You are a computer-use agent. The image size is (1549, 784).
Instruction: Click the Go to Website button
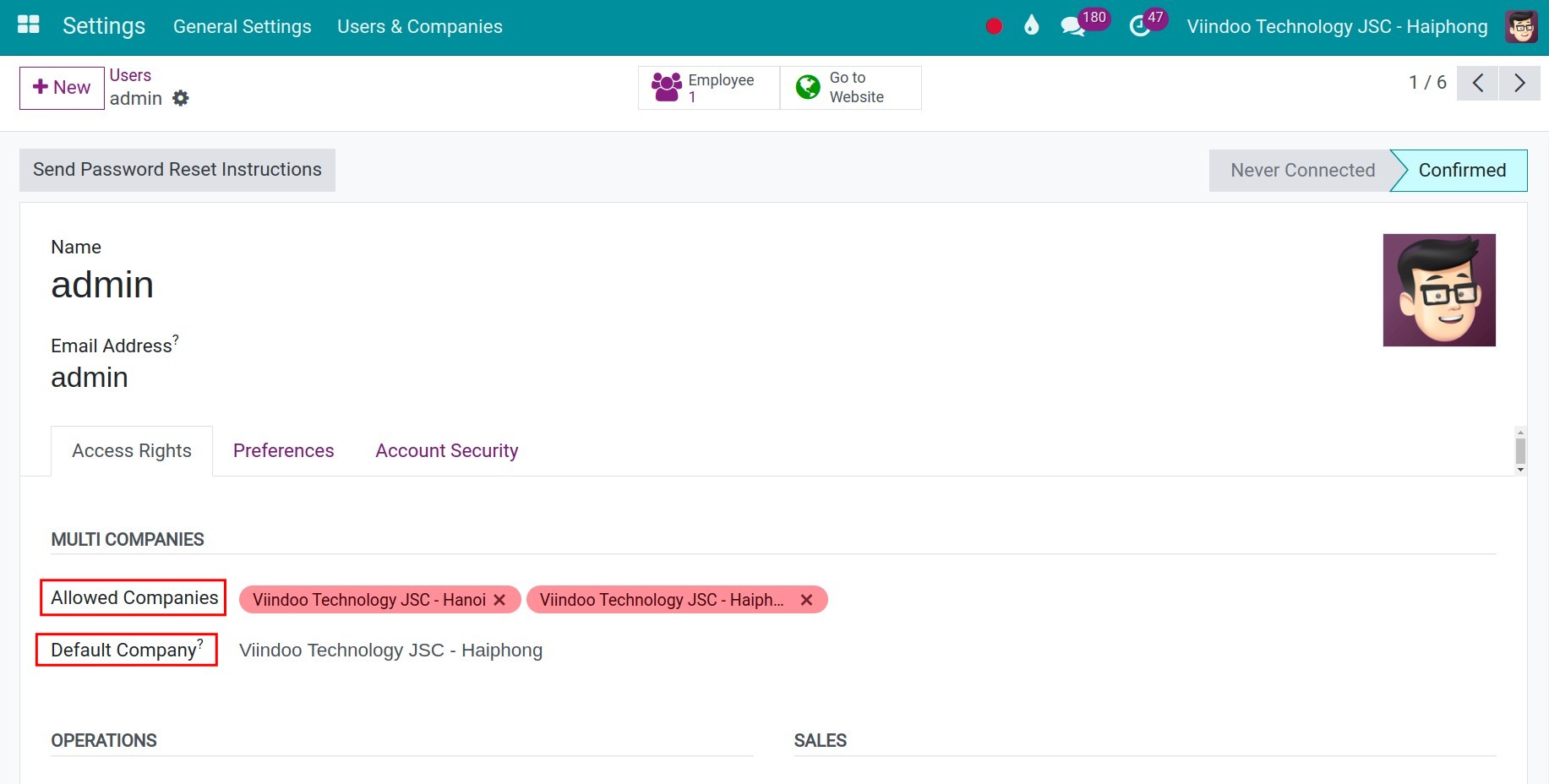(x=851, y=88)
